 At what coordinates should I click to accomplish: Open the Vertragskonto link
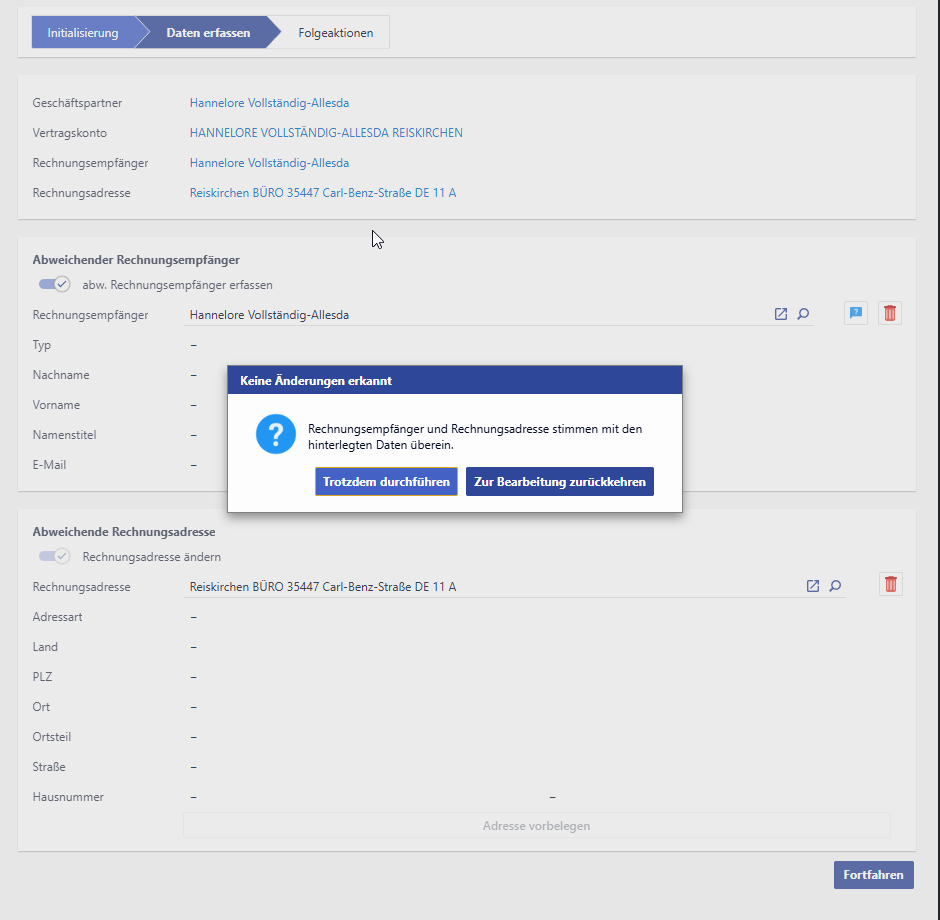pos(326,133)
